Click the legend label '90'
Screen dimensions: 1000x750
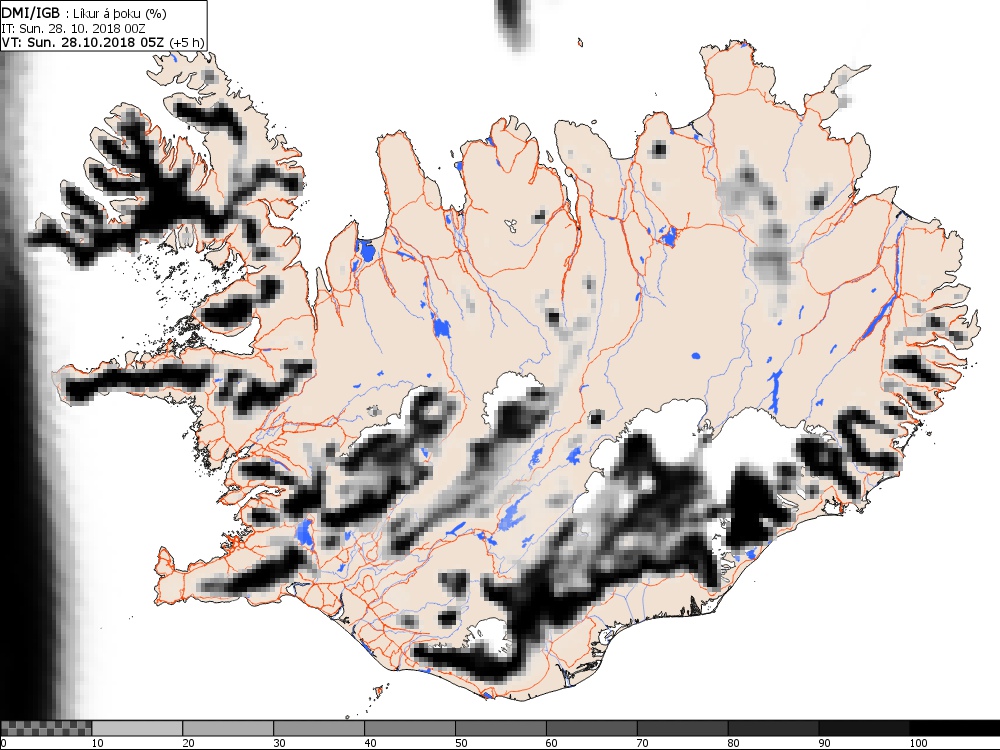click(x=825, y=743)
